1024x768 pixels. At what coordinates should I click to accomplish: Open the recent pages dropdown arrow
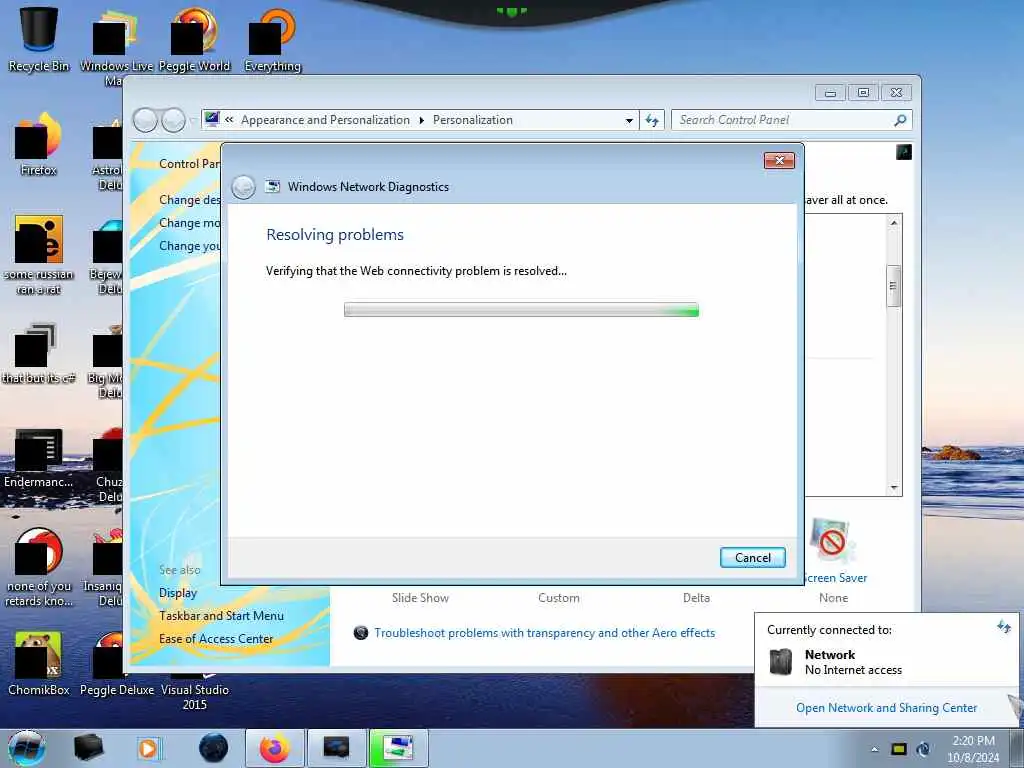(192, 120)
